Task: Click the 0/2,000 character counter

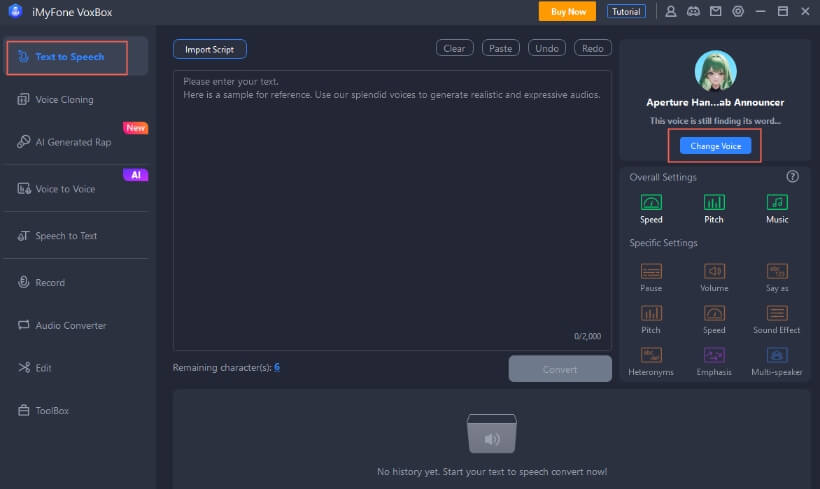Action: click(x=587, y=336)
